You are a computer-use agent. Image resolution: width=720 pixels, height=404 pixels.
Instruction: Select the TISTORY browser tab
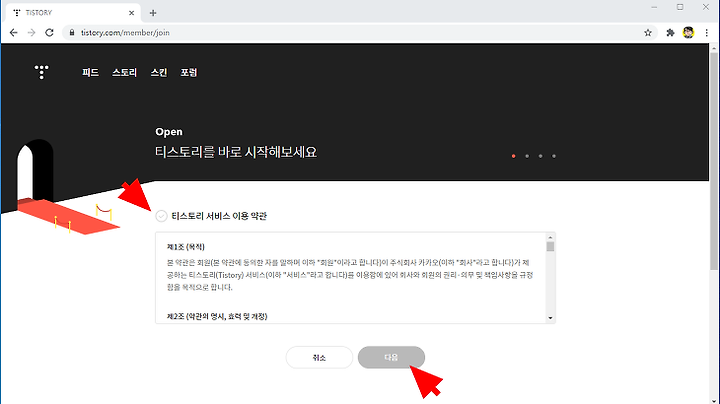point(71,13)
